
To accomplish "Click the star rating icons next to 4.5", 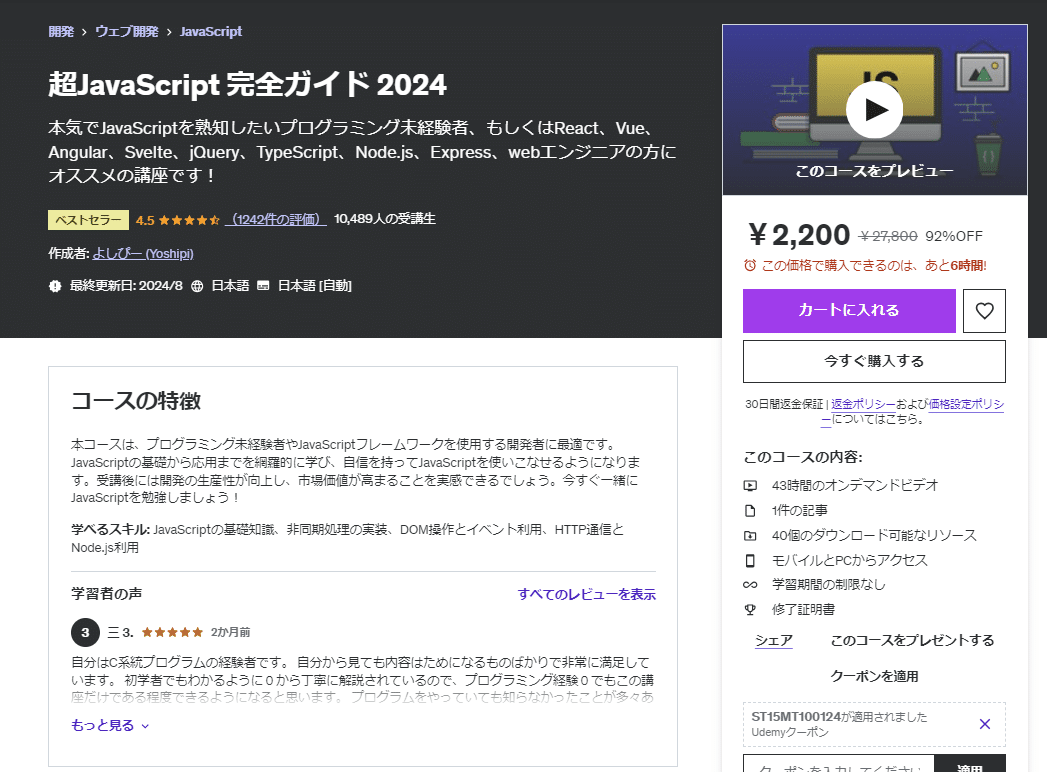I will click(189, 220).
